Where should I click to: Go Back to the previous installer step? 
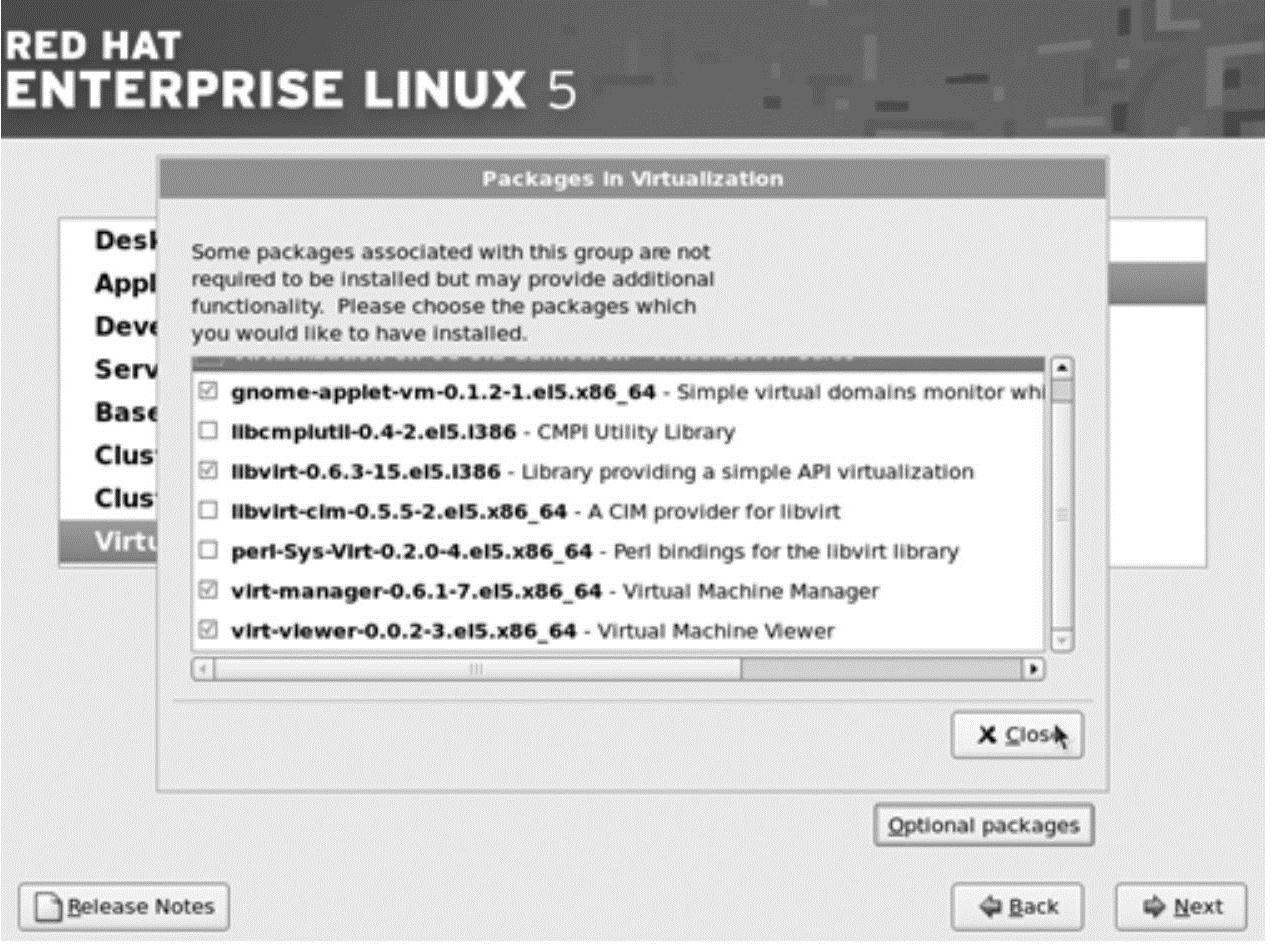pyautogui.click(x=1018, y=907)
